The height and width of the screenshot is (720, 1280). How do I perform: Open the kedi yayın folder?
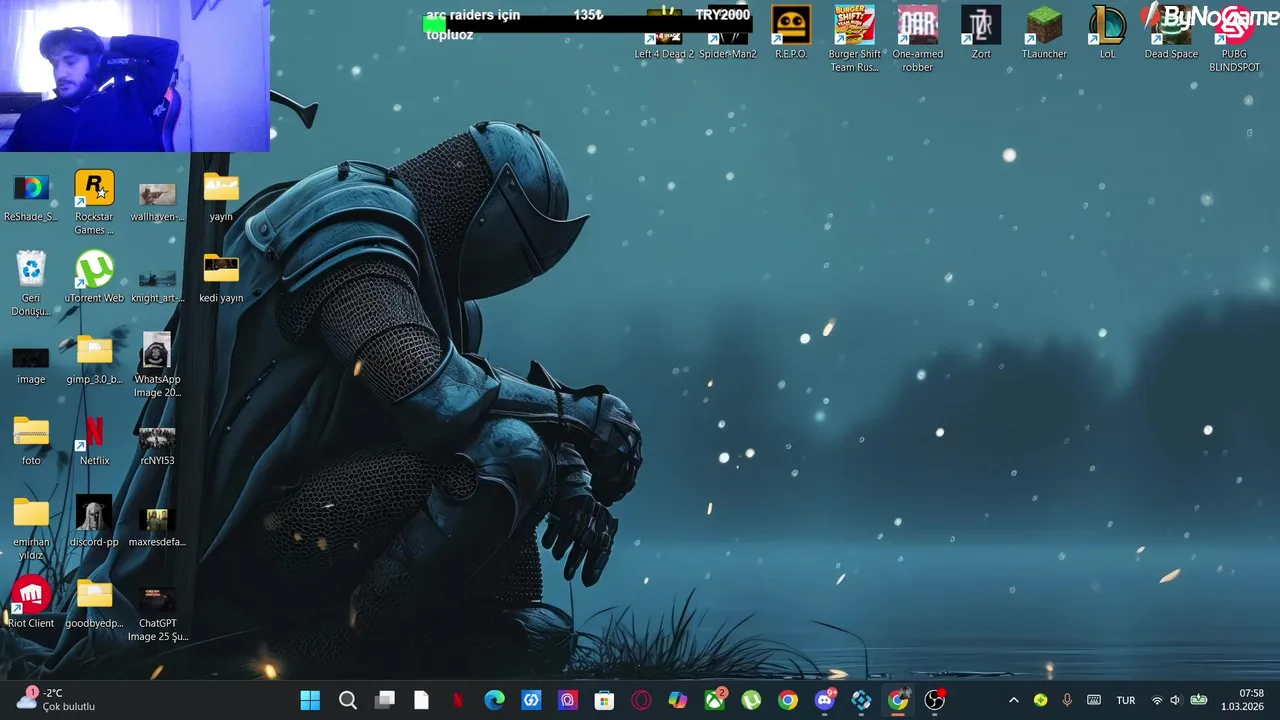[x=221, y=278]
